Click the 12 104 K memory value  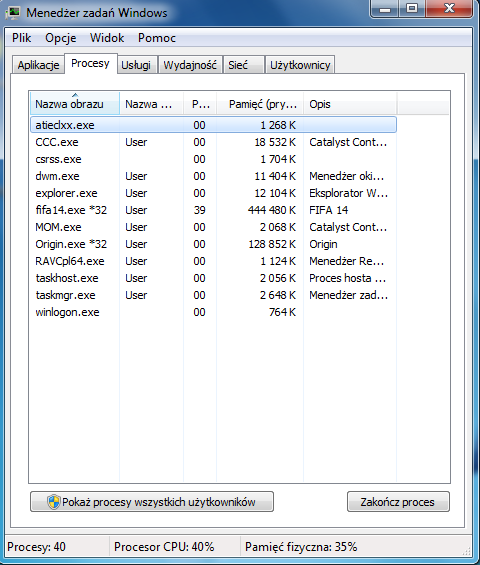point(275,193)
